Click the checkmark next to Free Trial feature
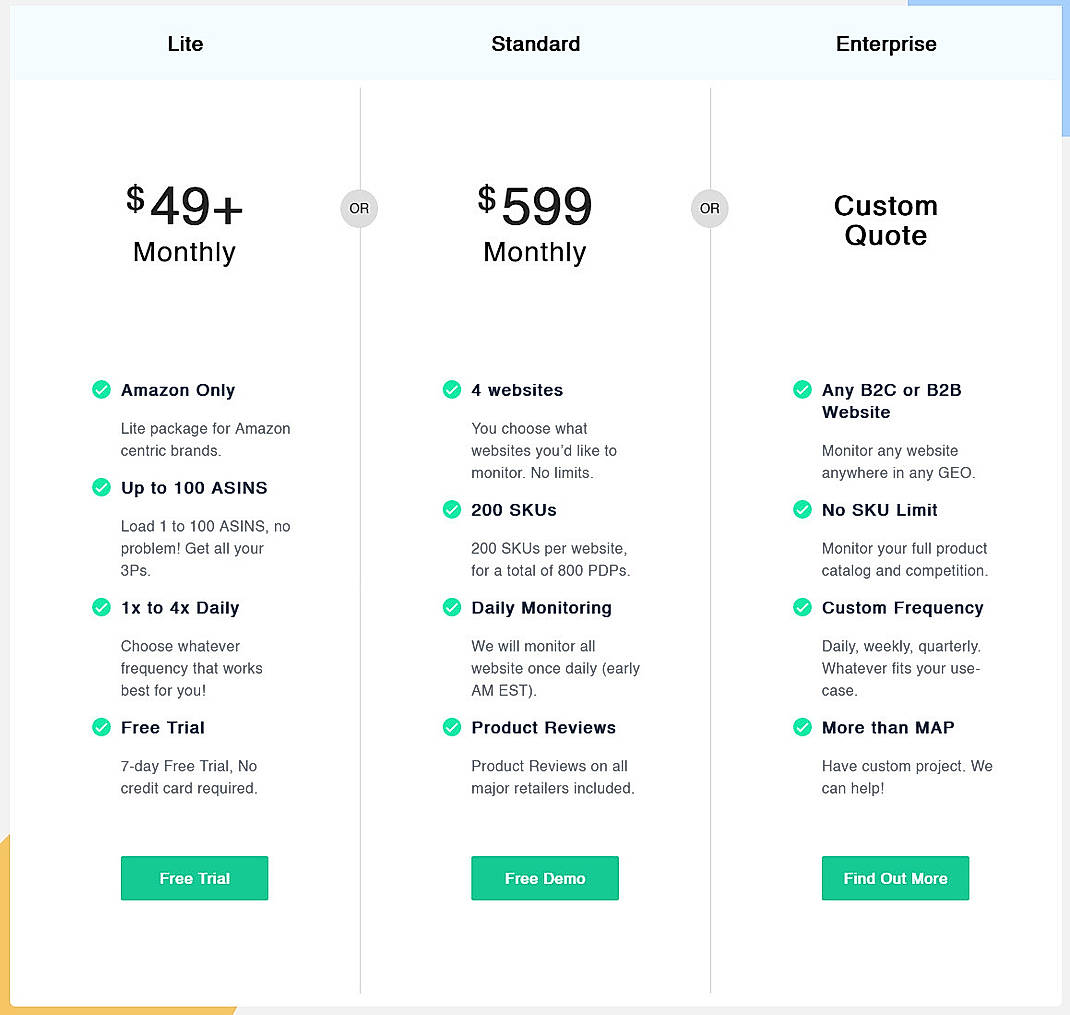This screenshot has width=1070, height=1015. 101,727
